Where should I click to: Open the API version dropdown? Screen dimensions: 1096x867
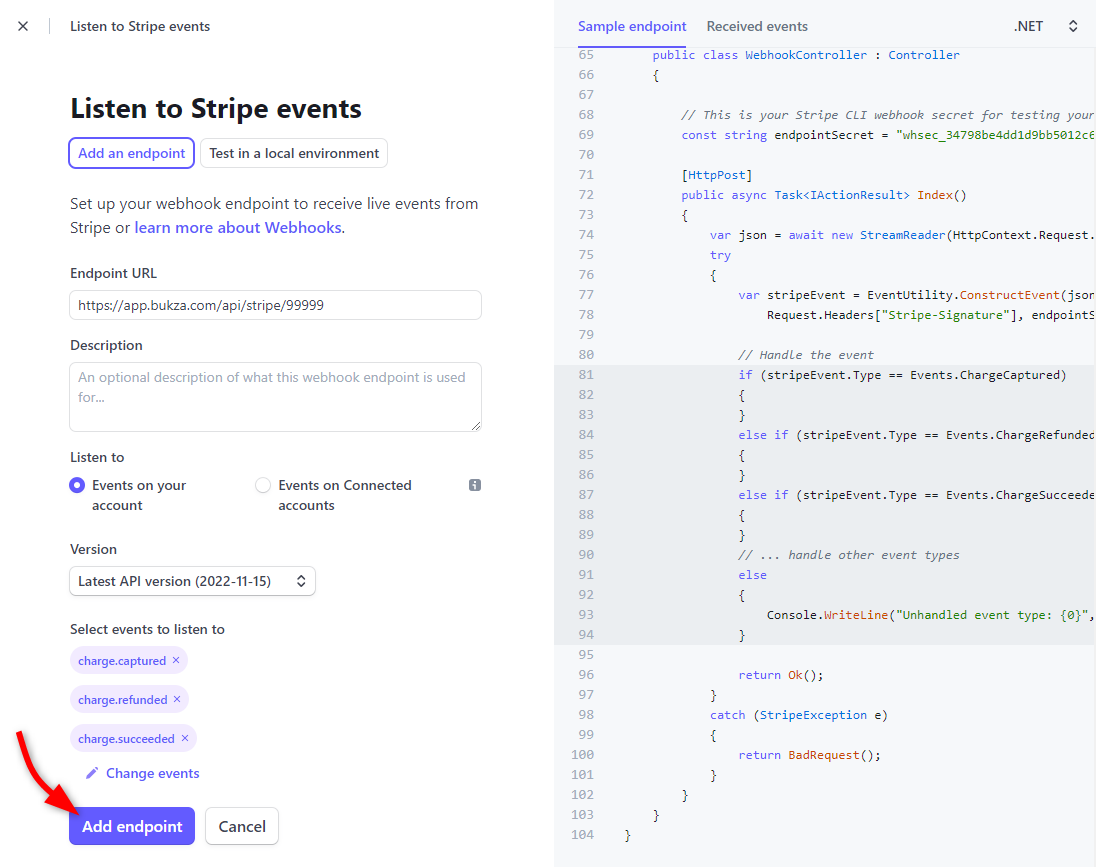point(192,581)
